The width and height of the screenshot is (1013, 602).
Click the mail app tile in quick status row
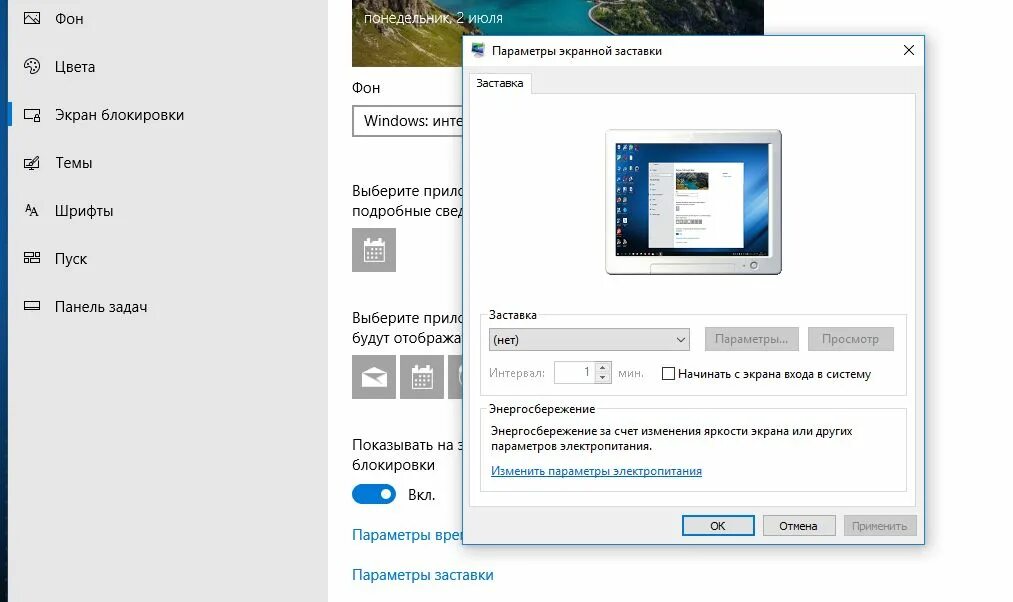[373, 377]
